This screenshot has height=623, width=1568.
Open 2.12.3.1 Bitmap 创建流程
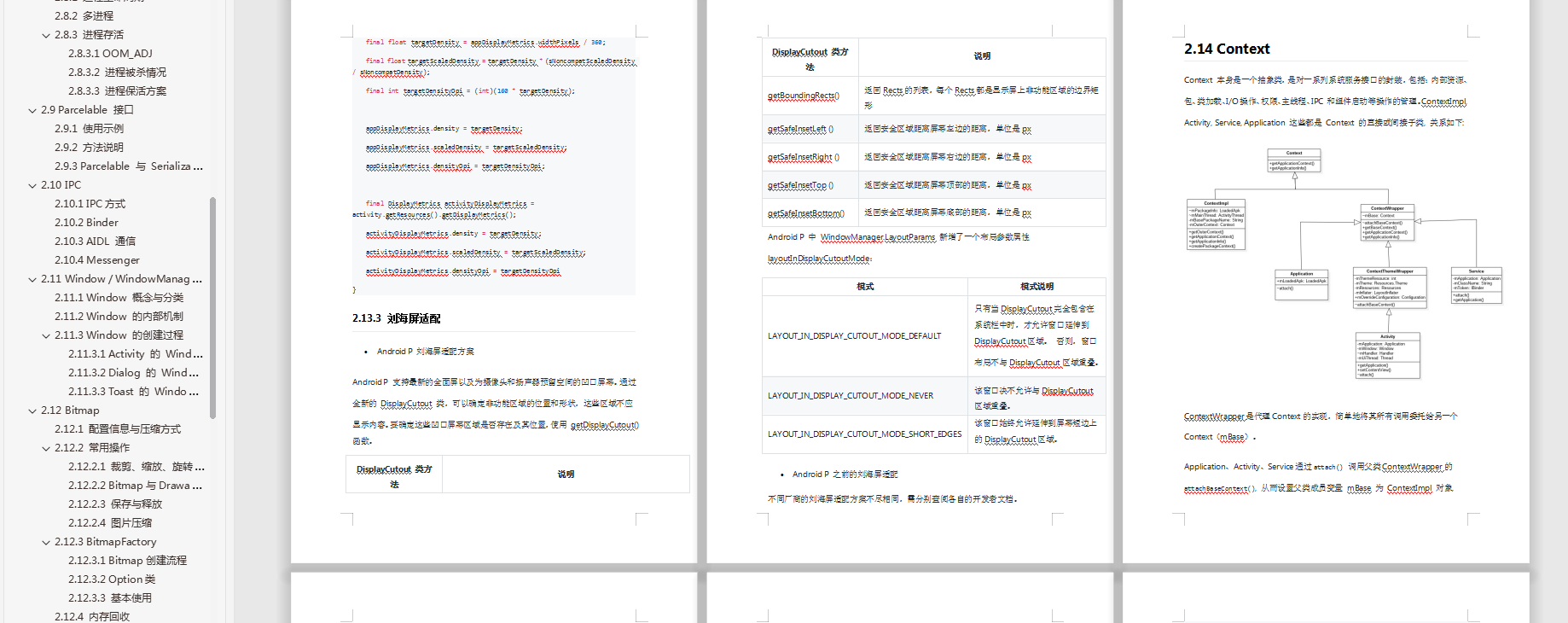point(127,561)
